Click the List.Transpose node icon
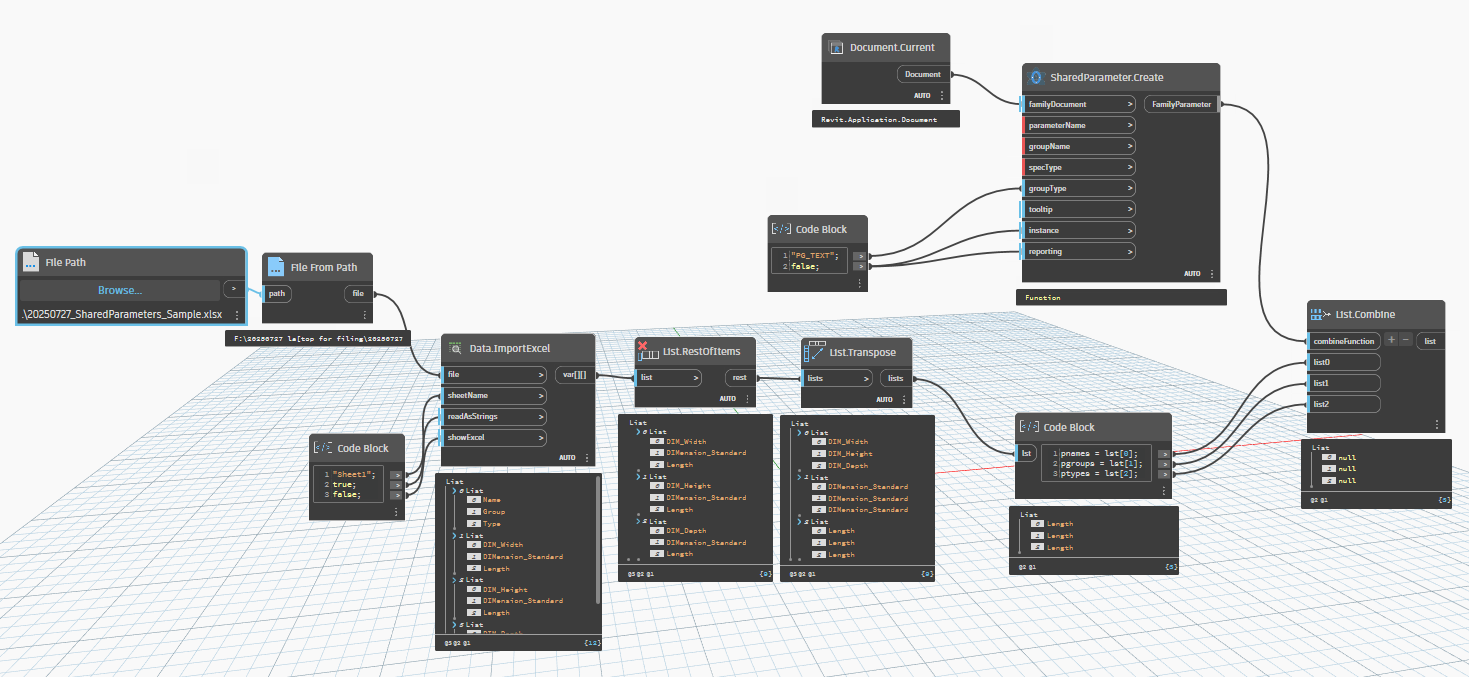 tap(815, 351)
